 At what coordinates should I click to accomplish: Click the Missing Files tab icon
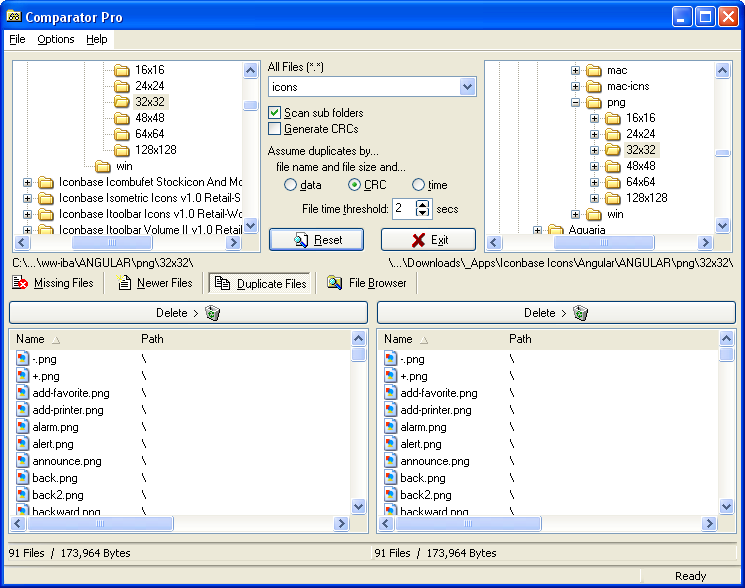[20, 283]
